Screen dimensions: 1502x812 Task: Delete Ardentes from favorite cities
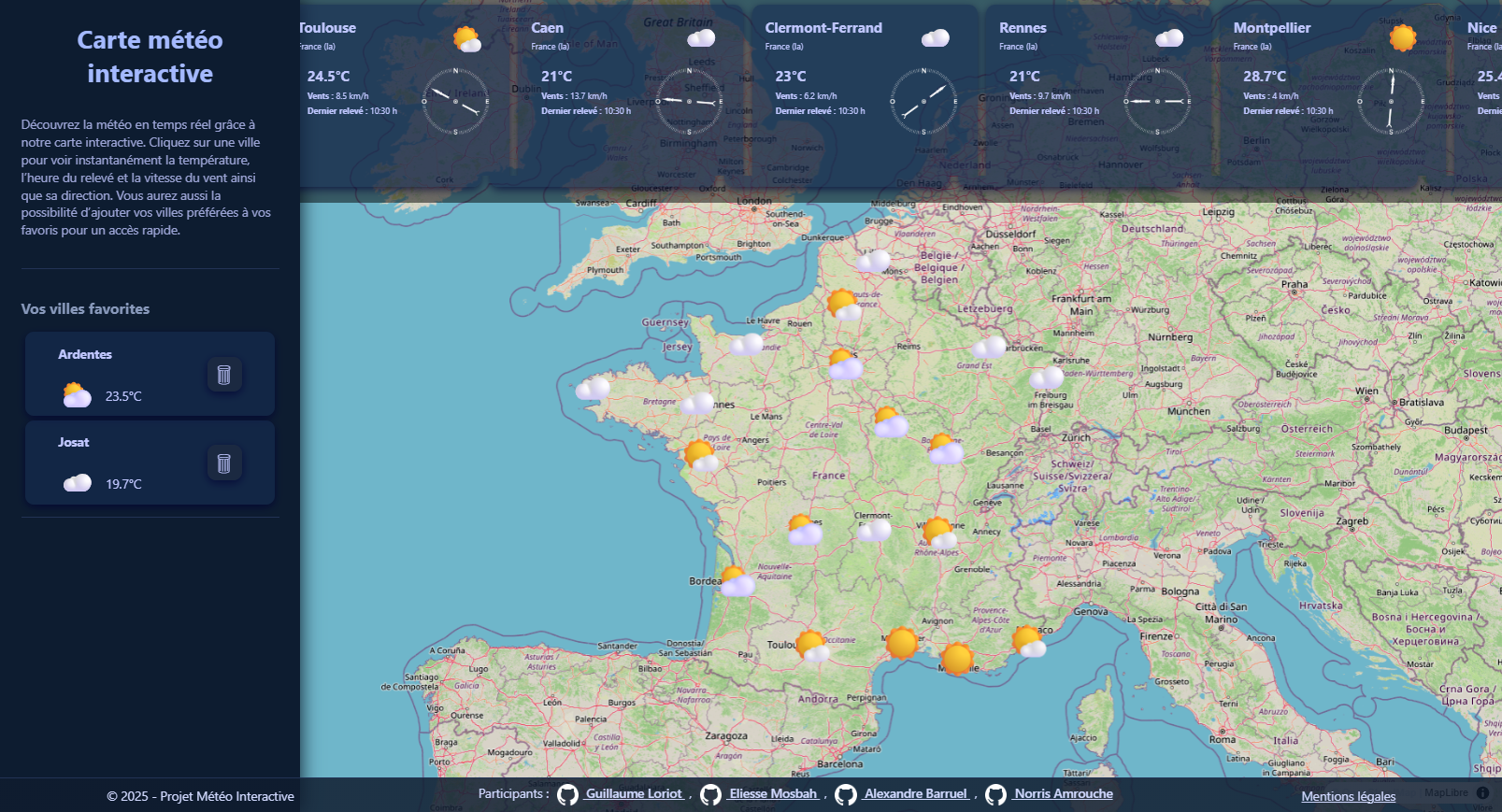coord(223,375)
